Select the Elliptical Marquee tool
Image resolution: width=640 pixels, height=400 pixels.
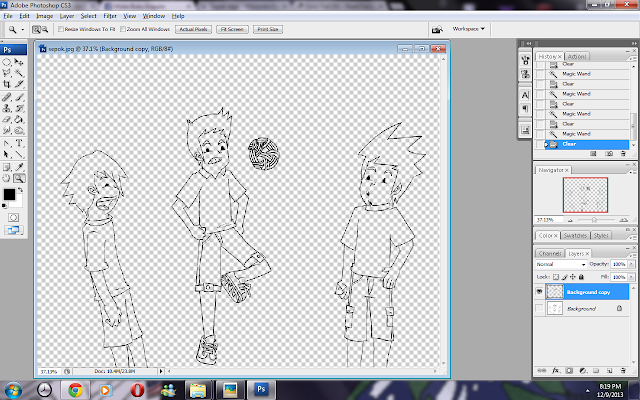(7, 62)
